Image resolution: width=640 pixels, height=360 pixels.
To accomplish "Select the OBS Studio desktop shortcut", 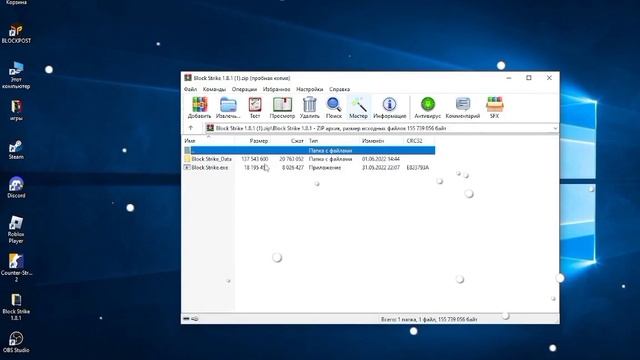I will pos(16,342).
